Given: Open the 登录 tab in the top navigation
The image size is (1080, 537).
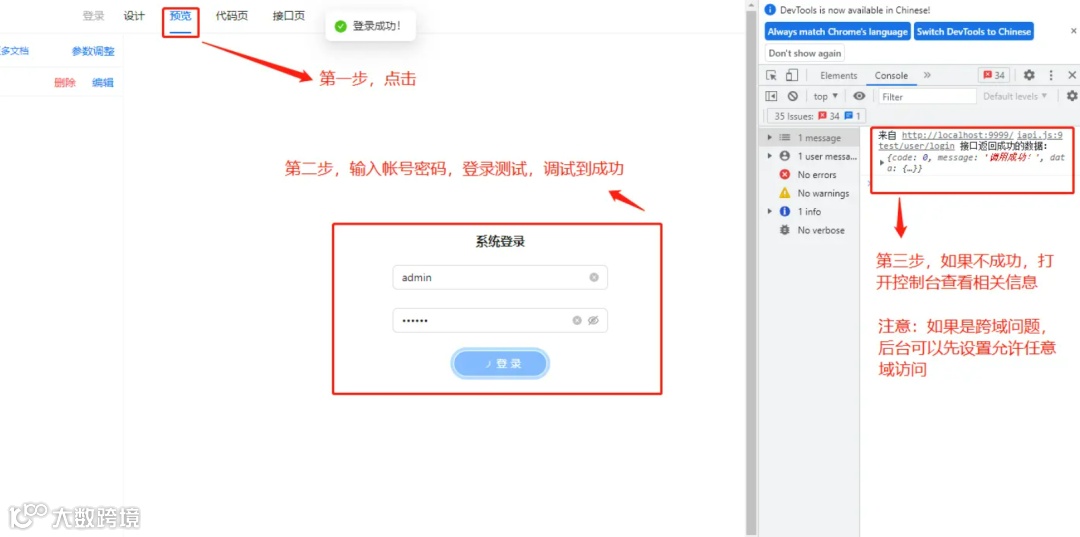Looking at the screenshot, I should [x=94, y=16].
